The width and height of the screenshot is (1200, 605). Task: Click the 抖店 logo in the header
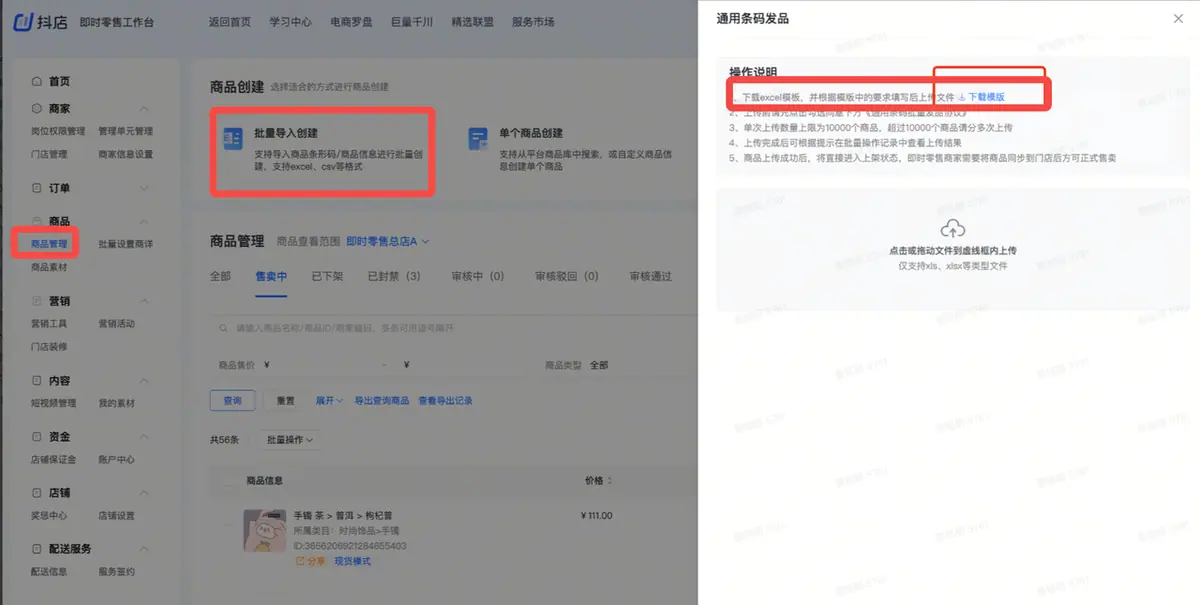tap(38, 21)
